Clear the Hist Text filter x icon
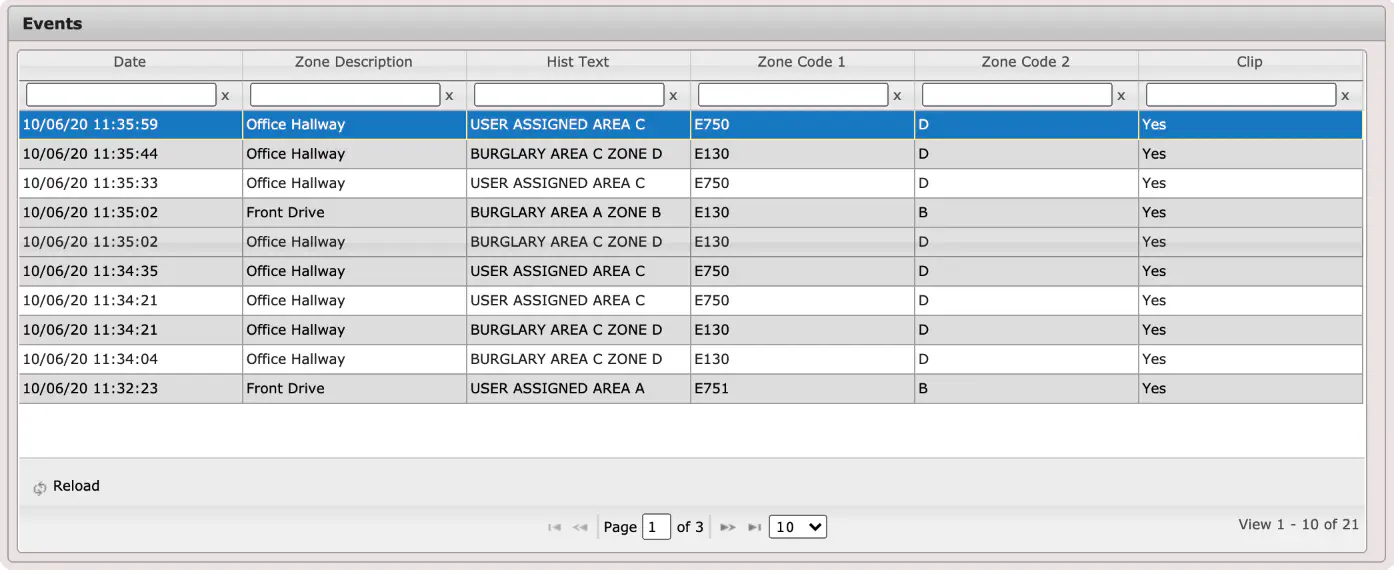Image resolution: width=1394 pixels, height=570 pixels. pyautogui.click(x=673, y=96)
